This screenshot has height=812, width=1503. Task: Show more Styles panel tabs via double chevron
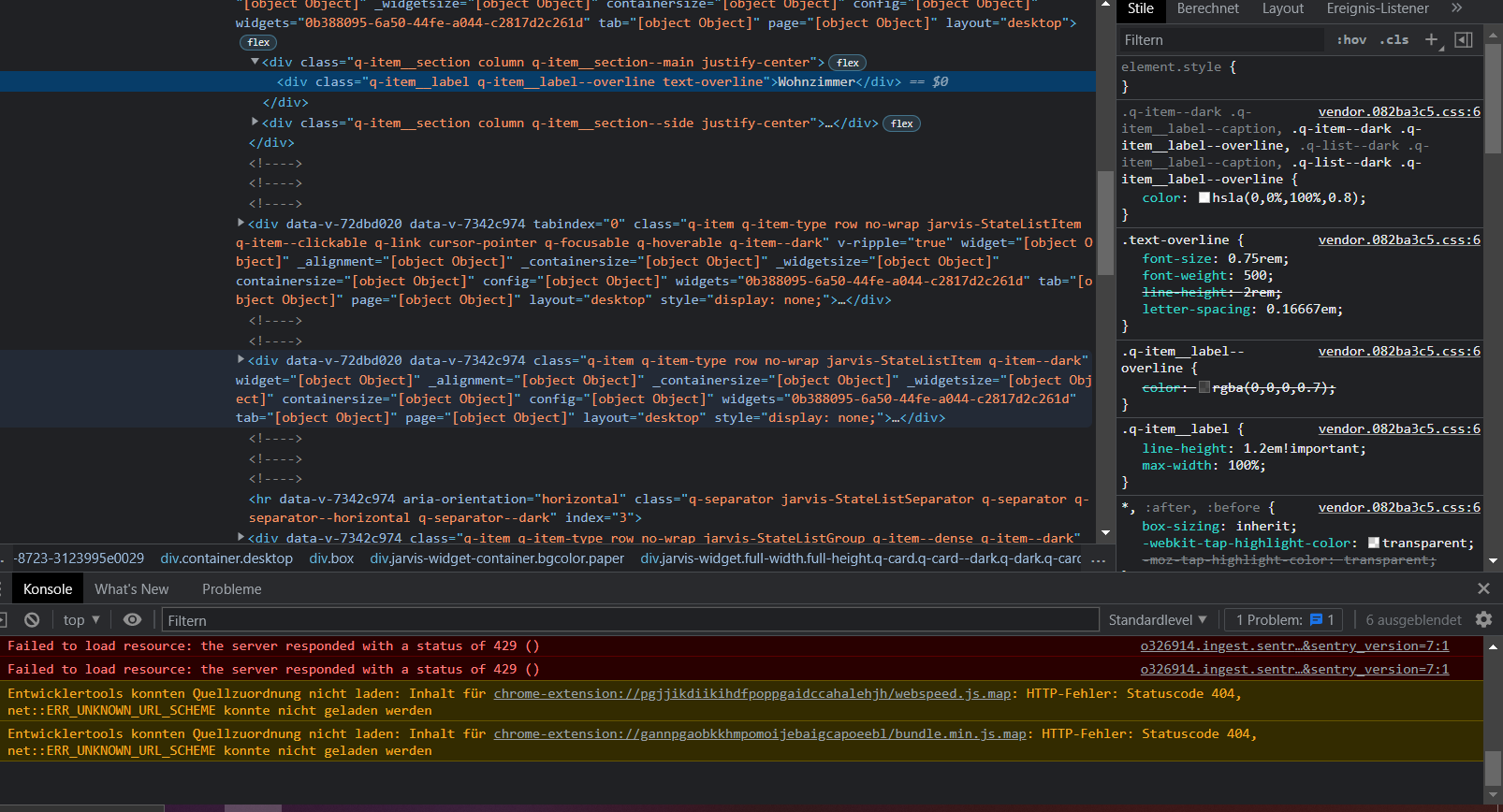[x=1456, y=8]
